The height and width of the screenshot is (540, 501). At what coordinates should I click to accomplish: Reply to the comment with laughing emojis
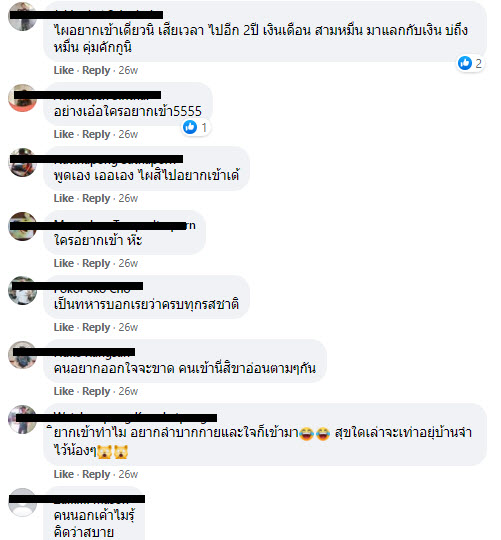coord(96,474)
